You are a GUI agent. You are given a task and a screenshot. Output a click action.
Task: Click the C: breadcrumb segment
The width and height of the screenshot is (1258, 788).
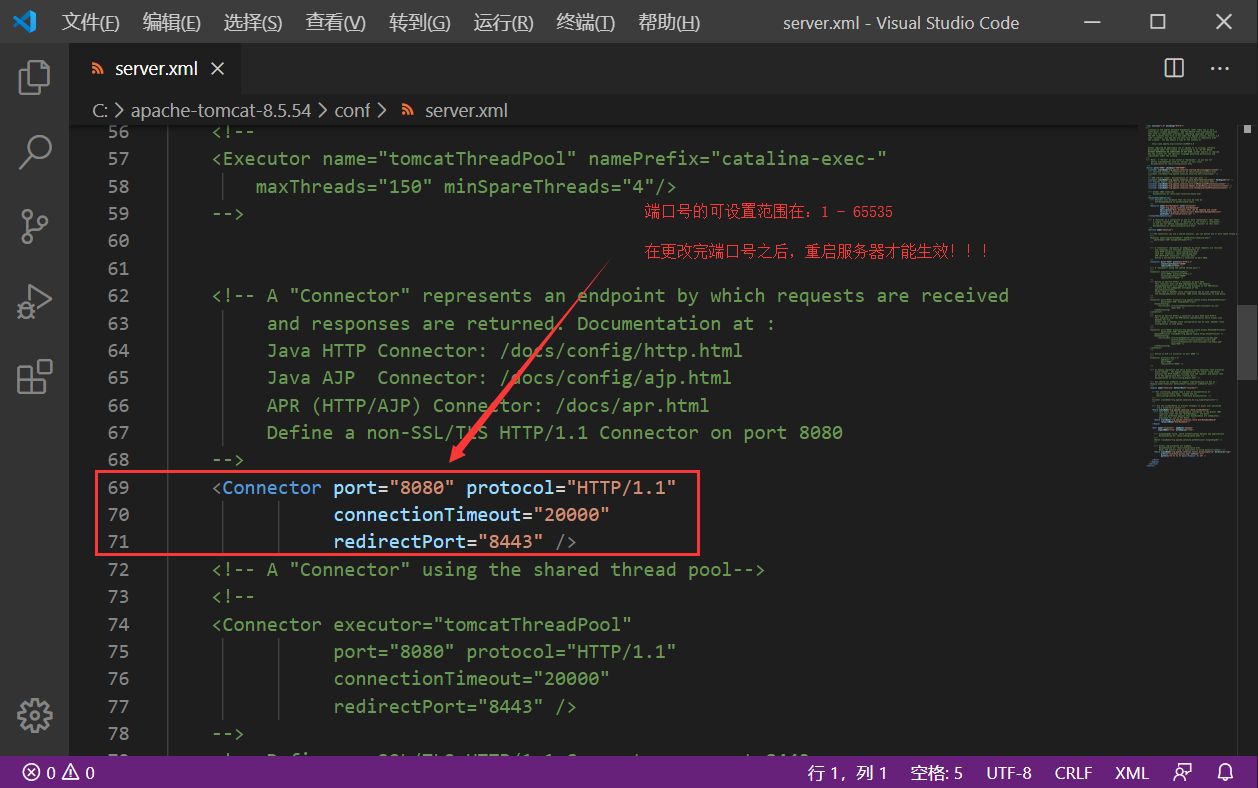coord(100,110)
